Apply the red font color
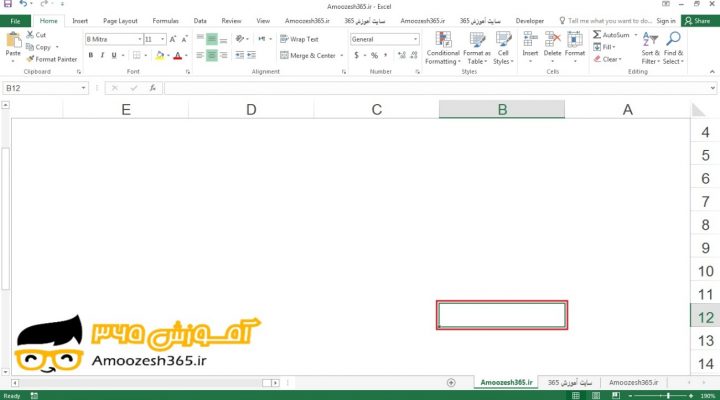Image resolution: width=720 pixels, height=400 pixels. [178, 55]
